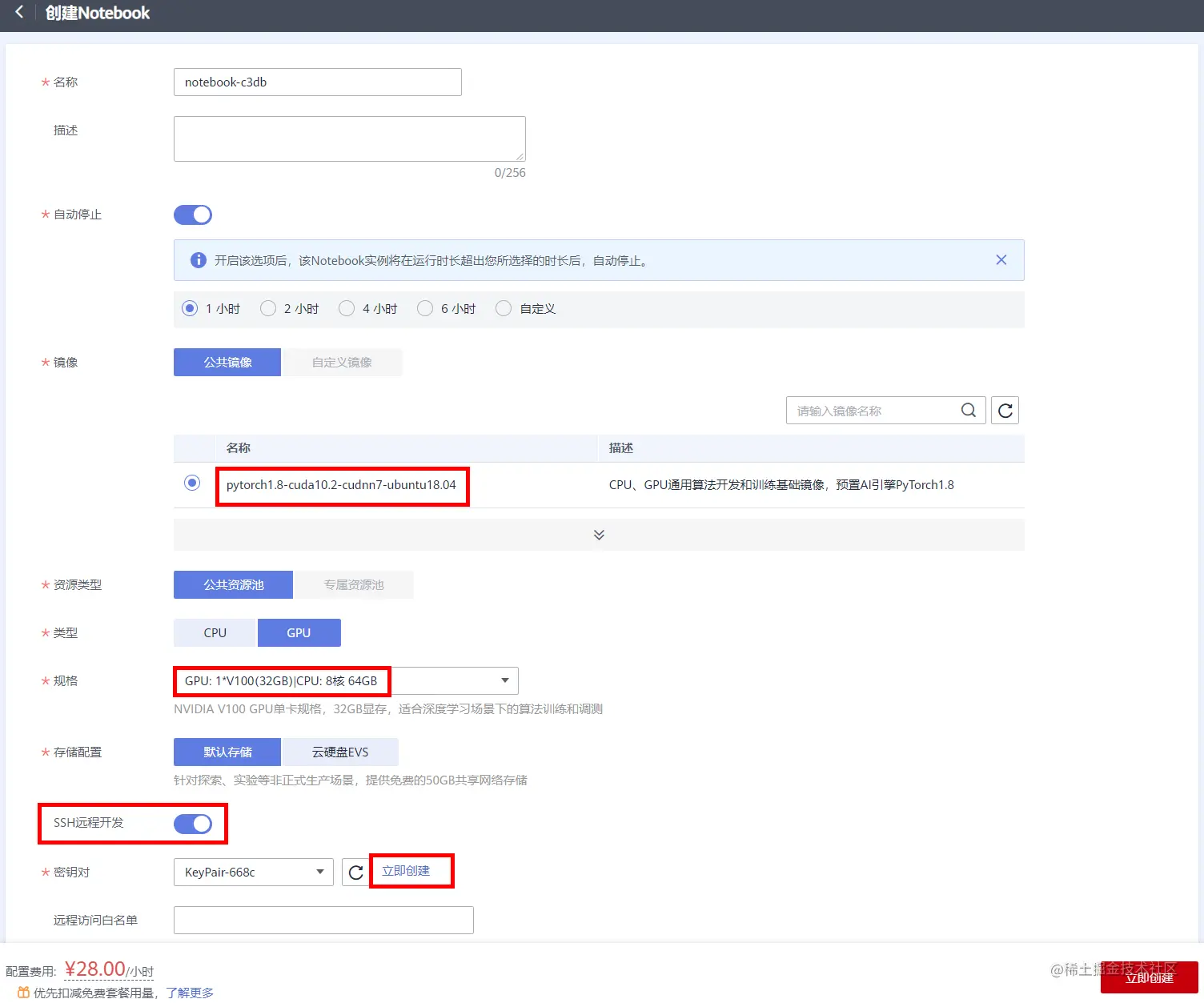This screenshot has height=1003, width=1204.
Task: Refresh the key pair list
Action: [356, 873]
